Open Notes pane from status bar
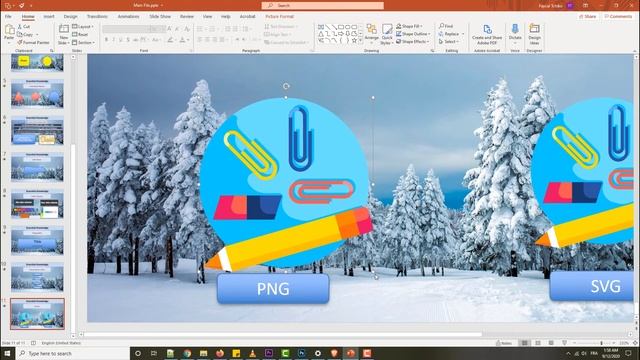 (x=504, y=343)
